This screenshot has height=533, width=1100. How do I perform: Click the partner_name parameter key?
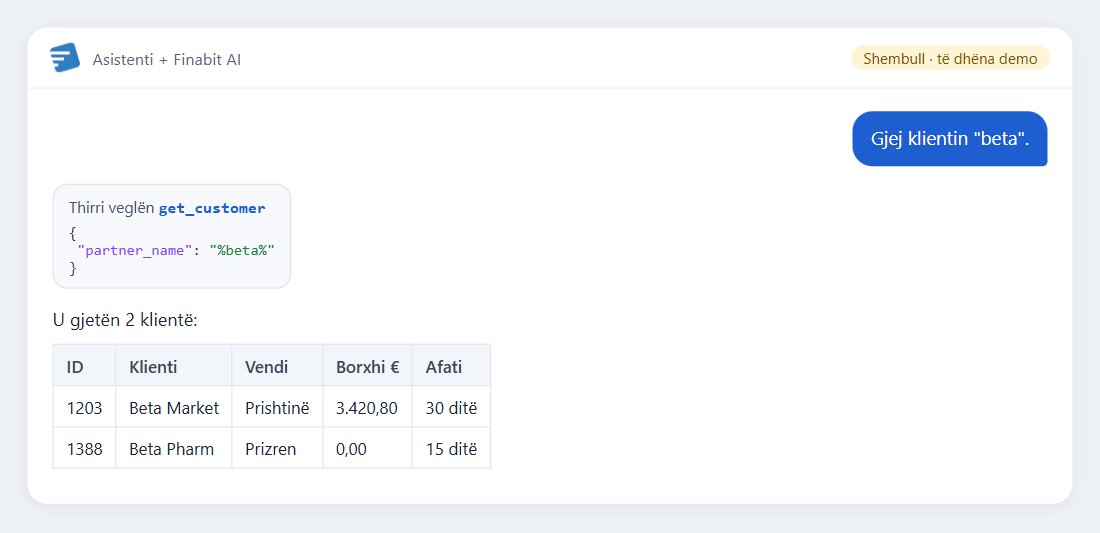point(134,250)
